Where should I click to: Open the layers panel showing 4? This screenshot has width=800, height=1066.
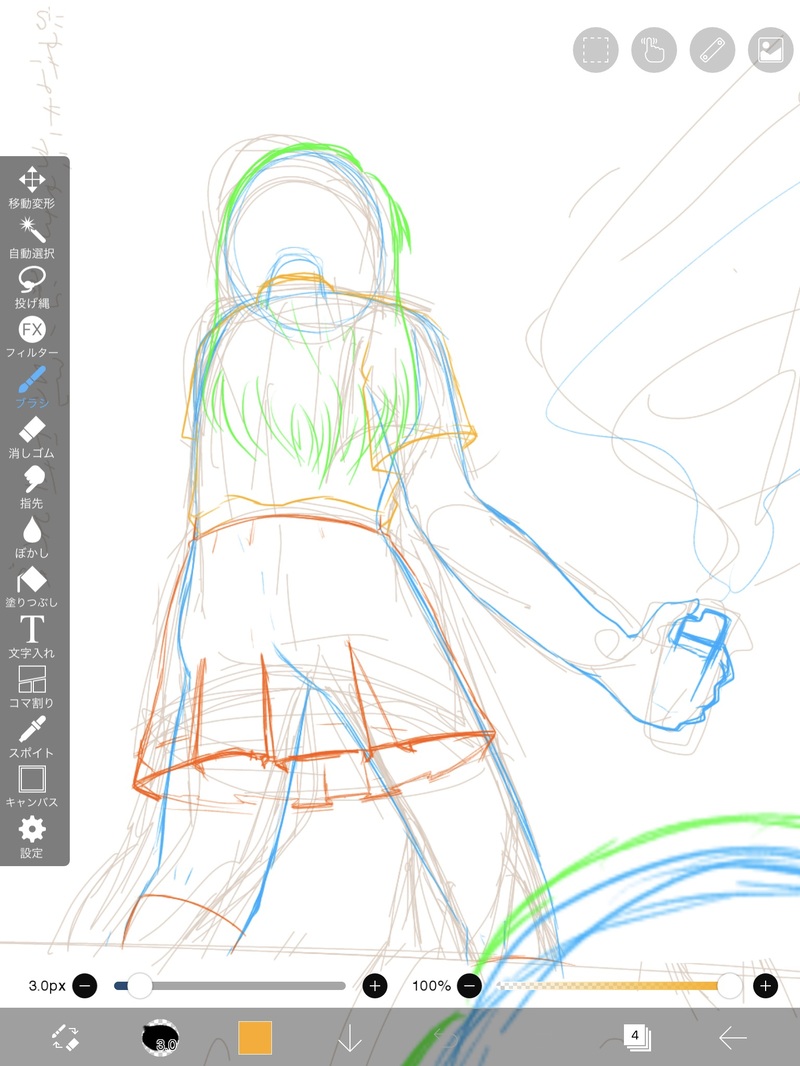[637, 1037]
